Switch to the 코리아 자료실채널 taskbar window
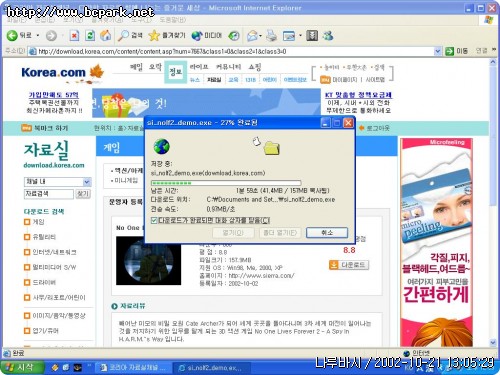The height and width of the screenshot is (375, 500). pos(134,368)
